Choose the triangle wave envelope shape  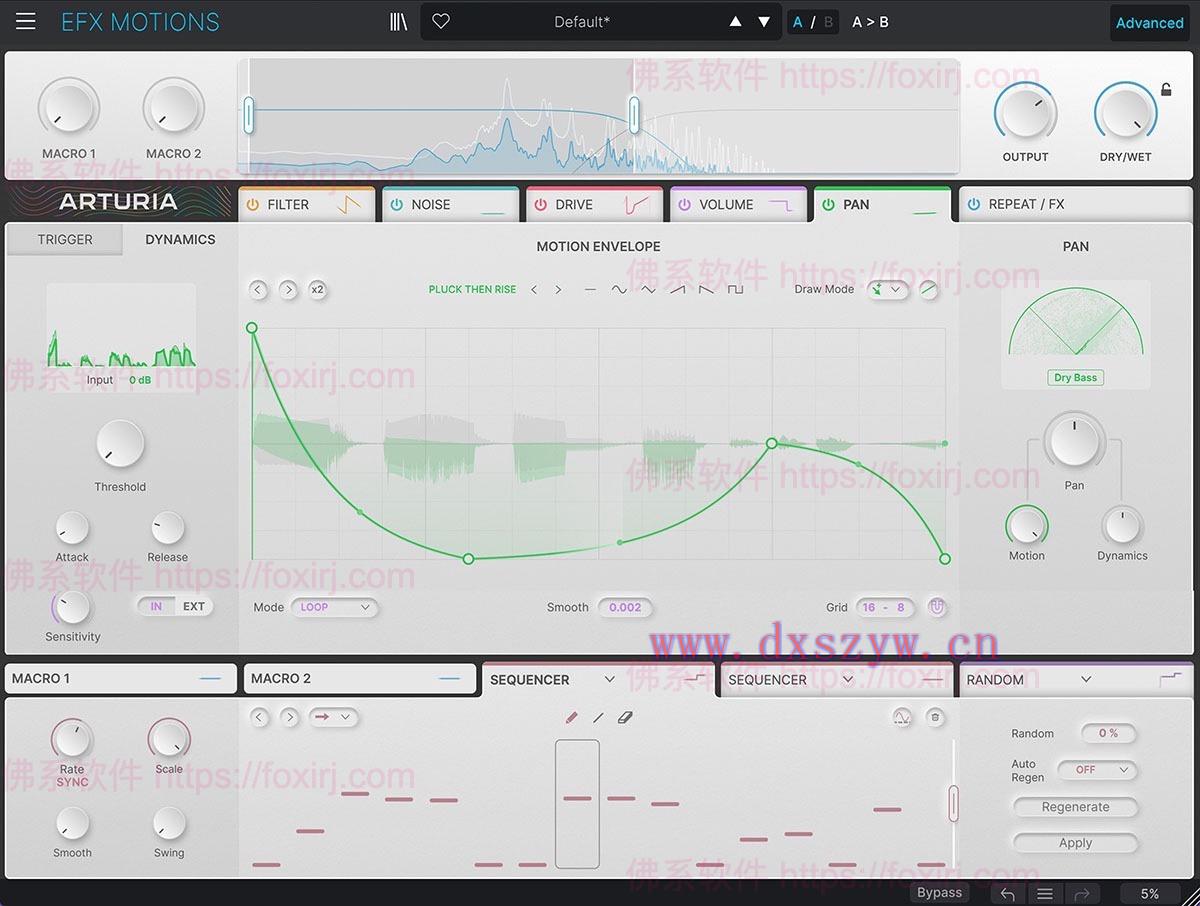pos(648,290)
